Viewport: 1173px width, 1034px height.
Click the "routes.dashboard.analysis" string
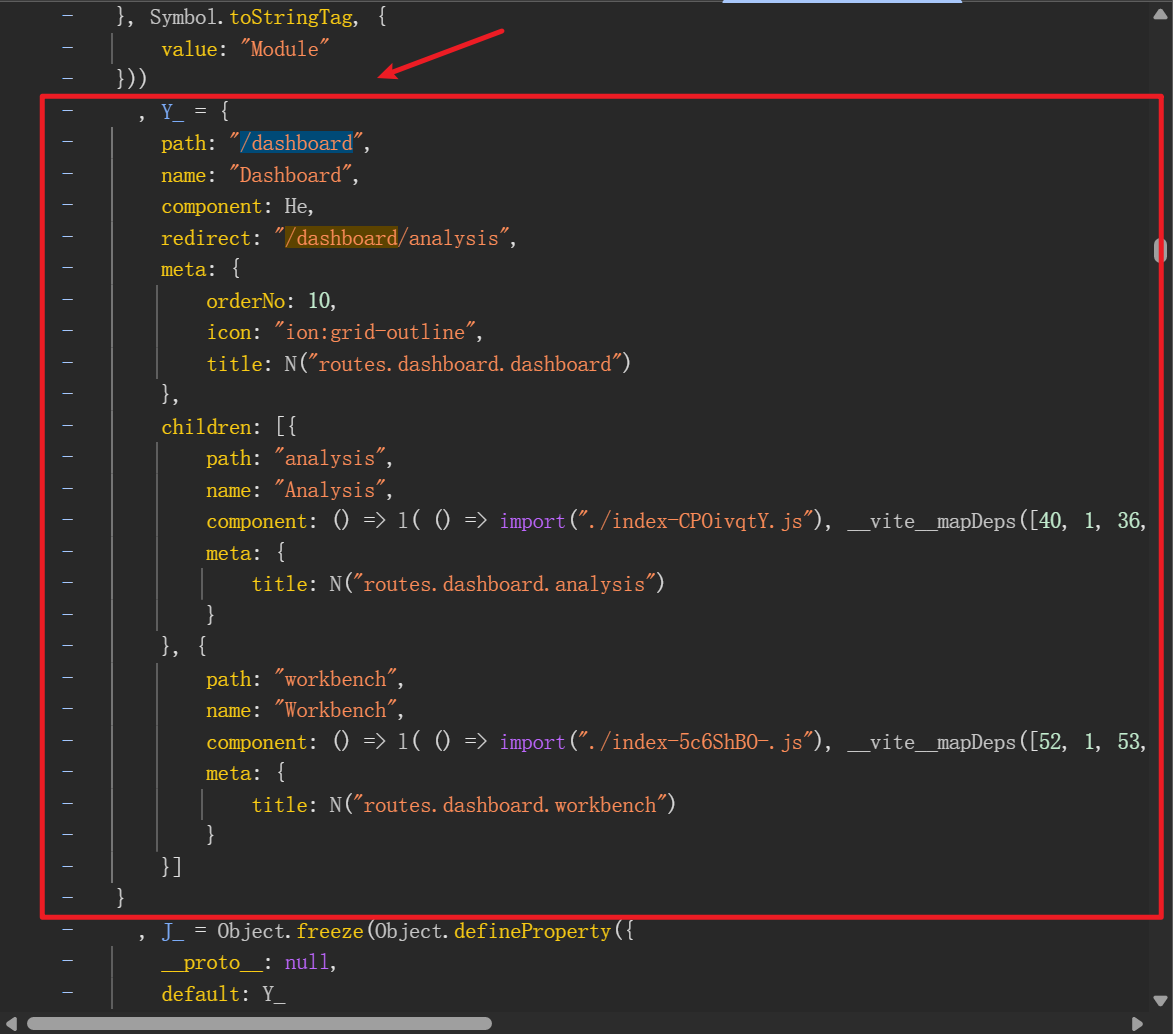[508, 584]
